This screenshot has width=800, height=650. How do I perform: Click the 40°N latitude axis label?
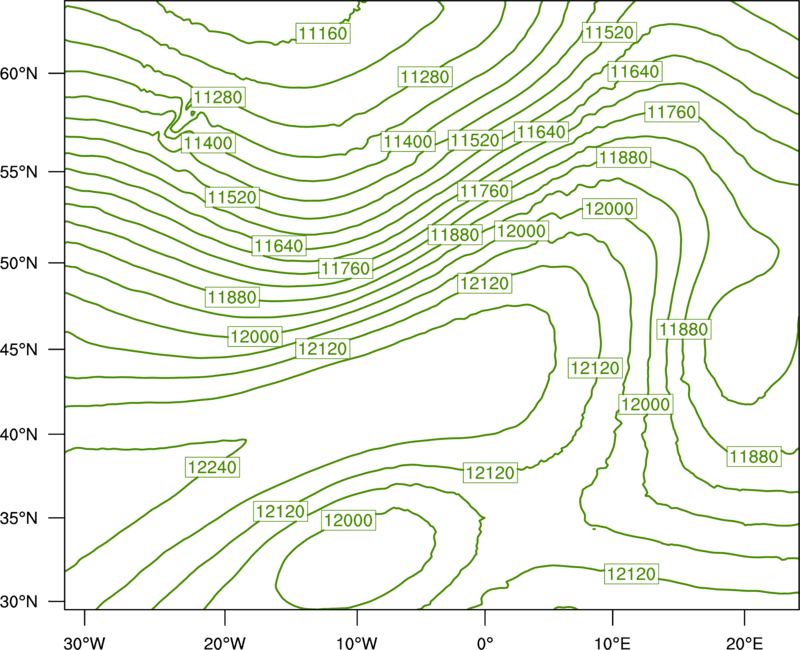coord(19,435)
